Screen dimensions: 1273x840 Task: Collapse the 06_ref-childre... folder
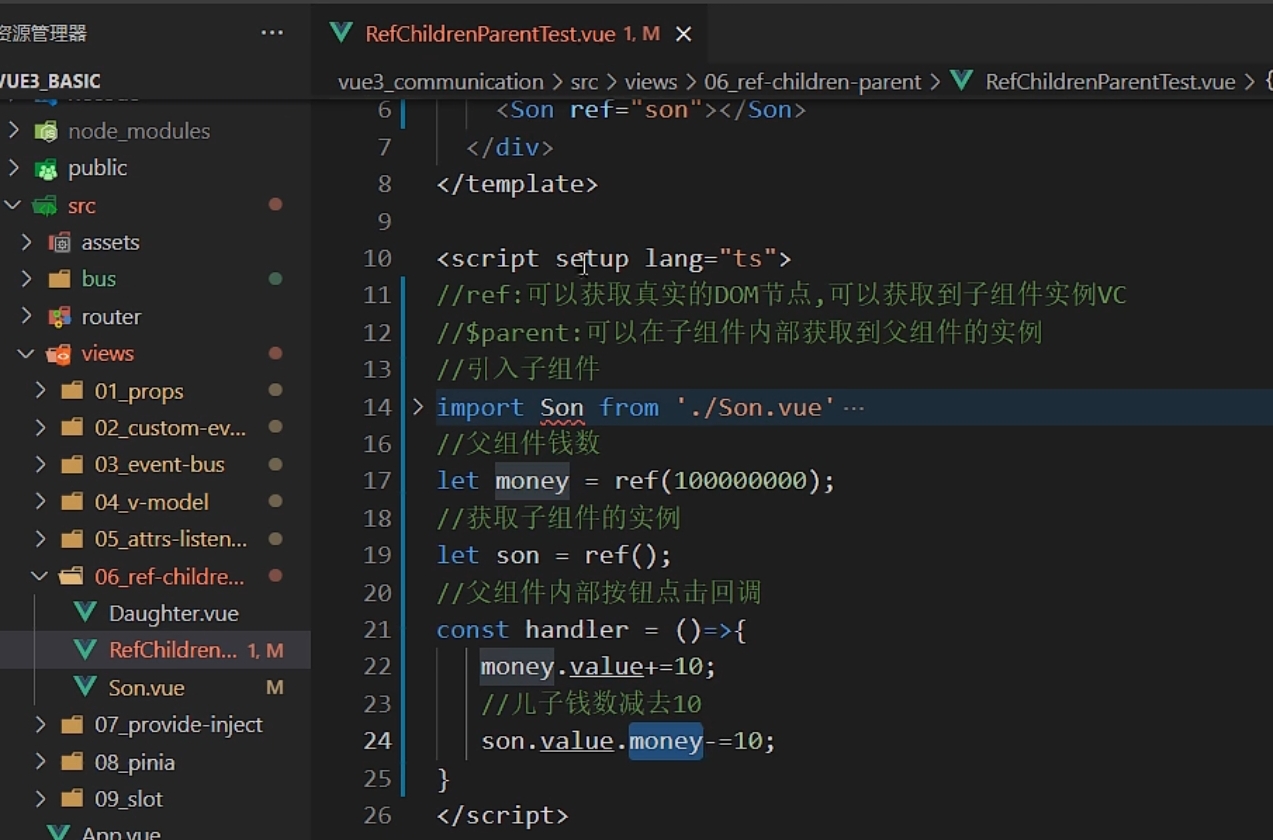40,577
